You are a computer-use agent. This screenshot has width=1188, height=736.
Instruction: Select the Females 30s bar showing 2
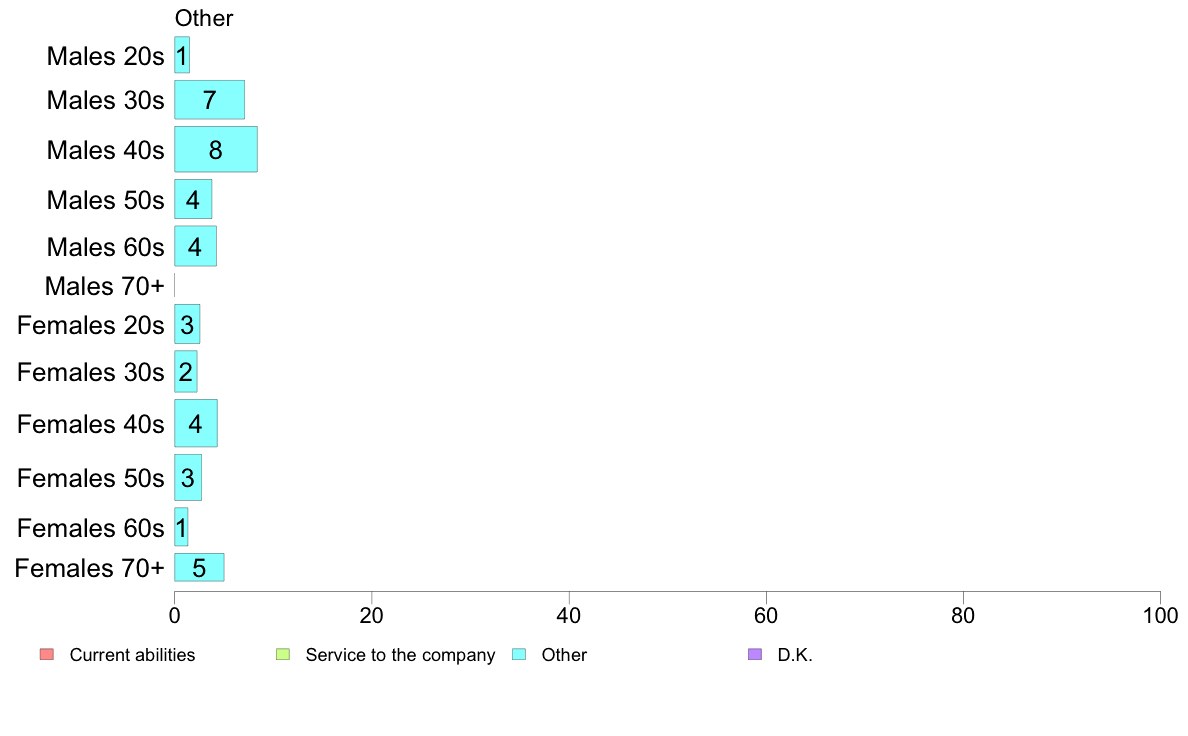pyautogui.click(x=186, y=371)
